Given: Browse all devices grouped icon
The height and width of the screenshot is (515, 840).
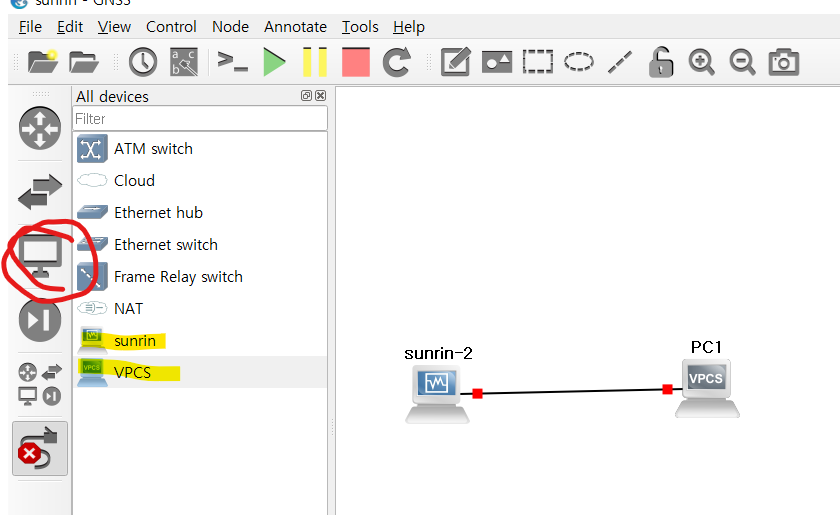Looking at the screenshot, I should coord(40,384).
